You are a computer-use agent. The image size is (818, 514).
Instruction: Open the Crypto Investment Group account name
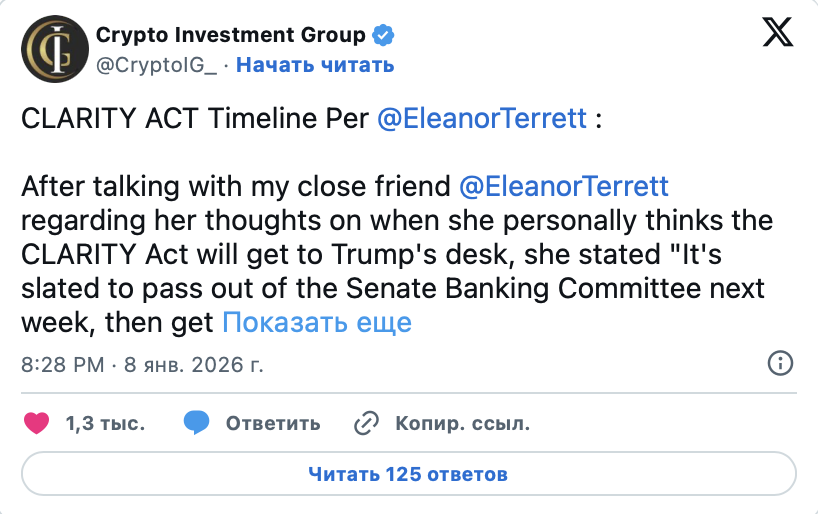click(x=230, y=35)
